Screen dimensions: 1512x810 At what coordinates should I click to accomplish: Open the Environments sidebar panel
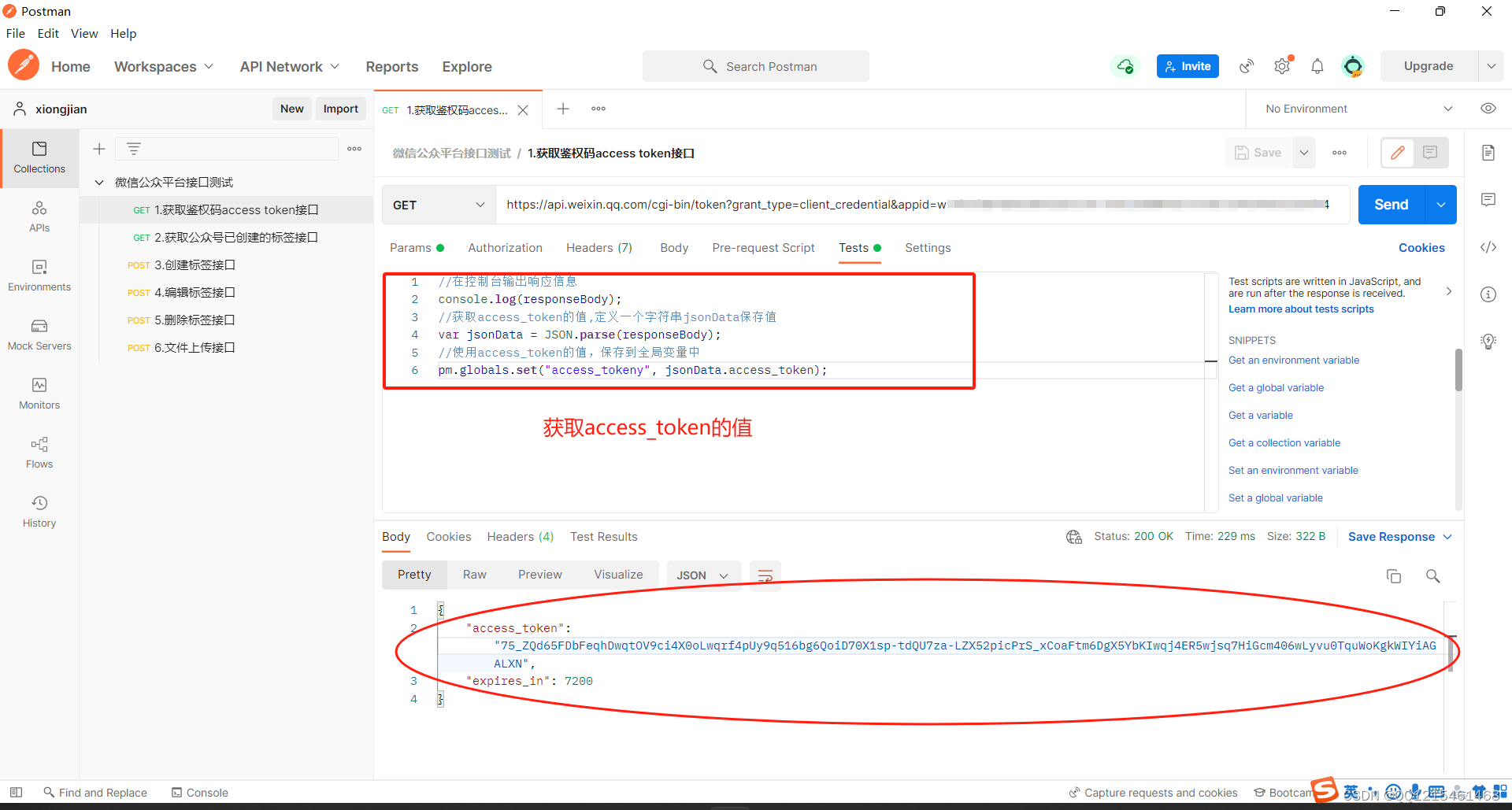(39, 276)
